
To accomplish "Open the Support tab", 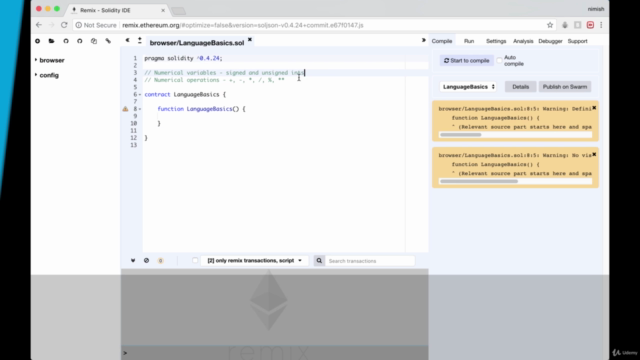I will click(577, 41).
